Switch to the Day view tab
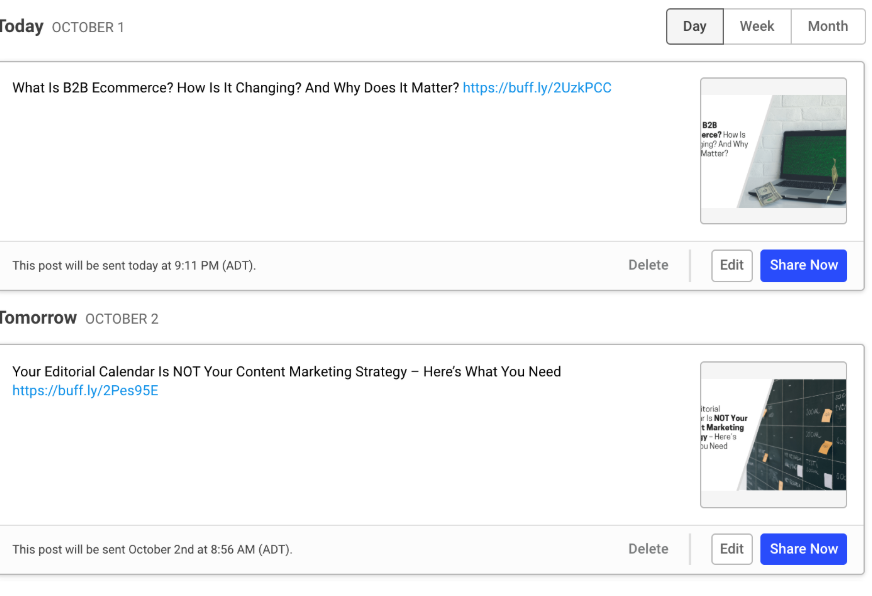The image size is (872, 596). point(695,27)
